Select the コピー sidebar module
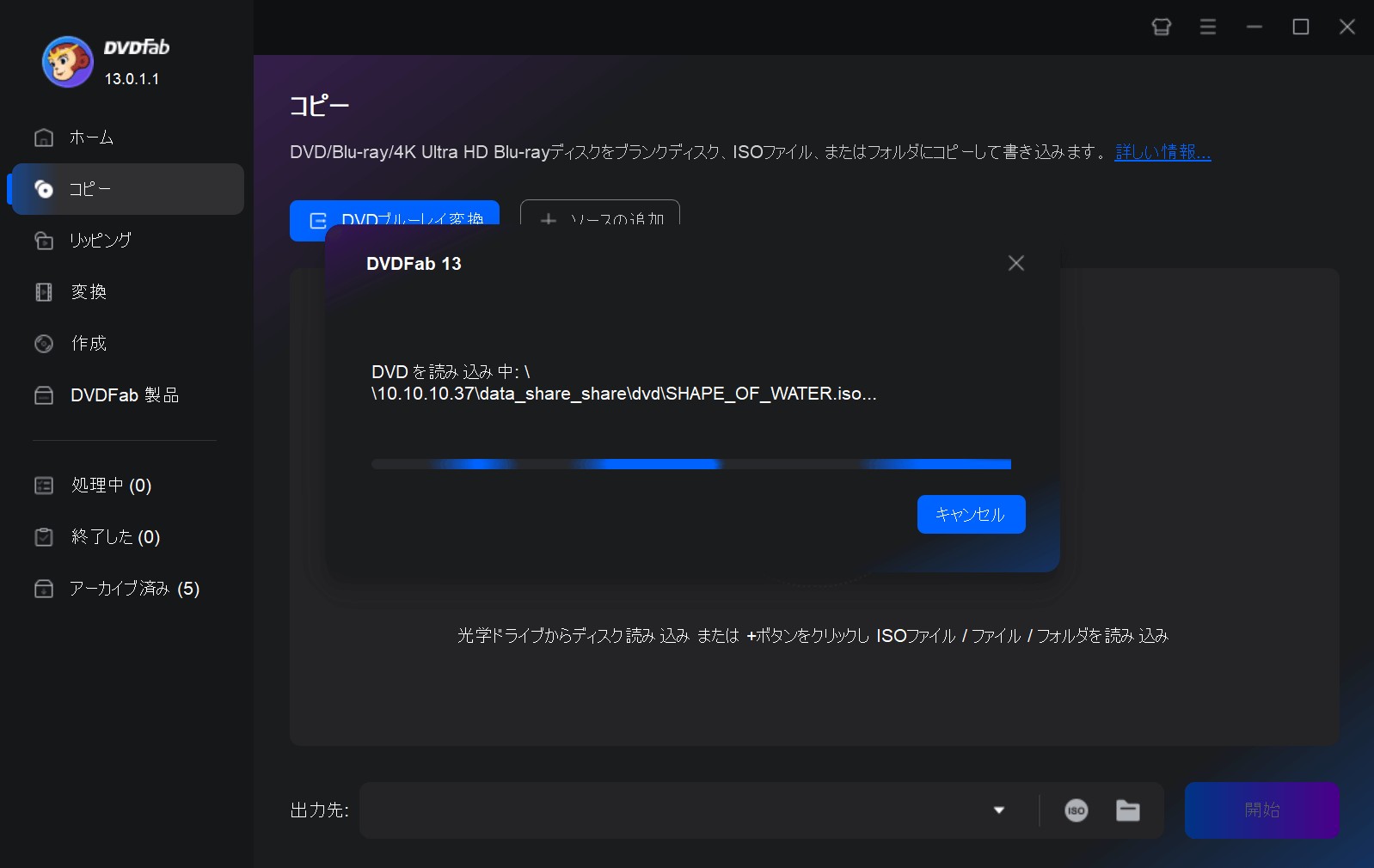1374x868 pixels. click(127, 189)
